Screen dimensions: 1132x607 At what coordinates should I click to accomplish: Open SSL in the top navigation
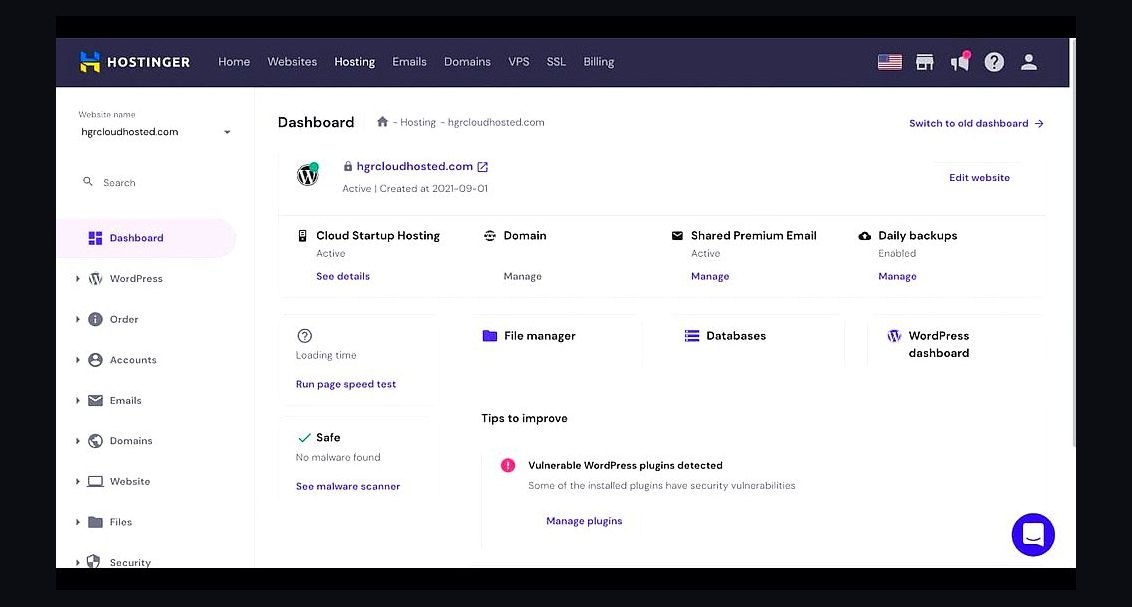(556, 62)
